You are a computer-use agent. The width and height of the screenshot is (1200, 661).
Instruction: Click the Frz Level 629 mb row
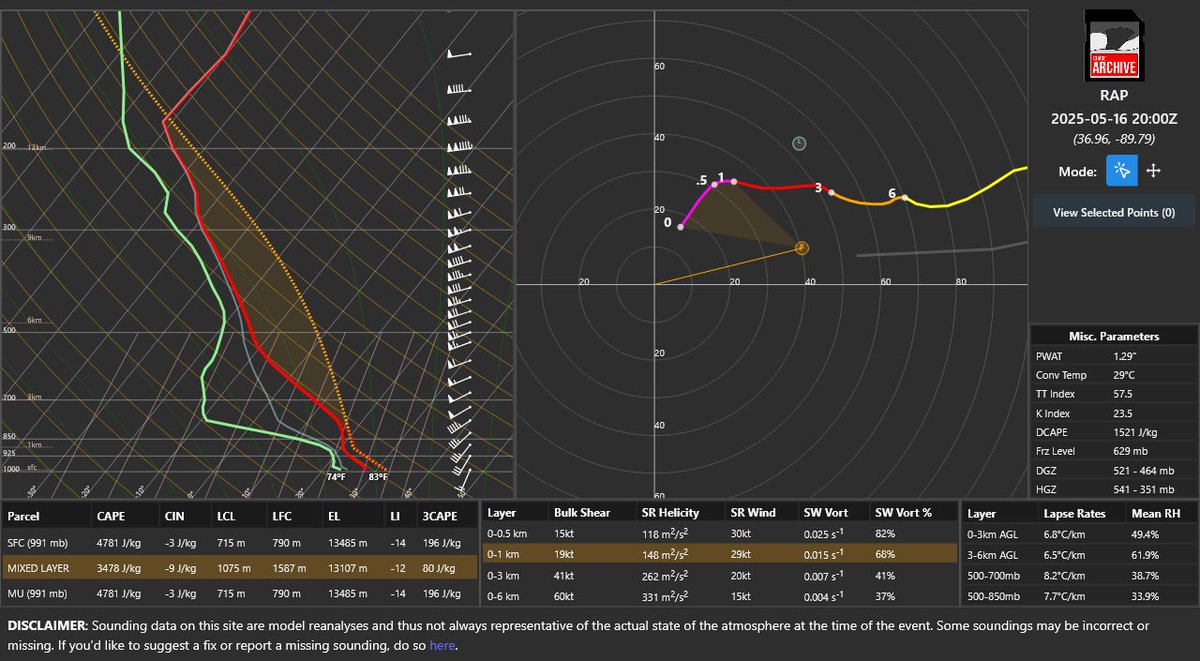(1113, 452)
